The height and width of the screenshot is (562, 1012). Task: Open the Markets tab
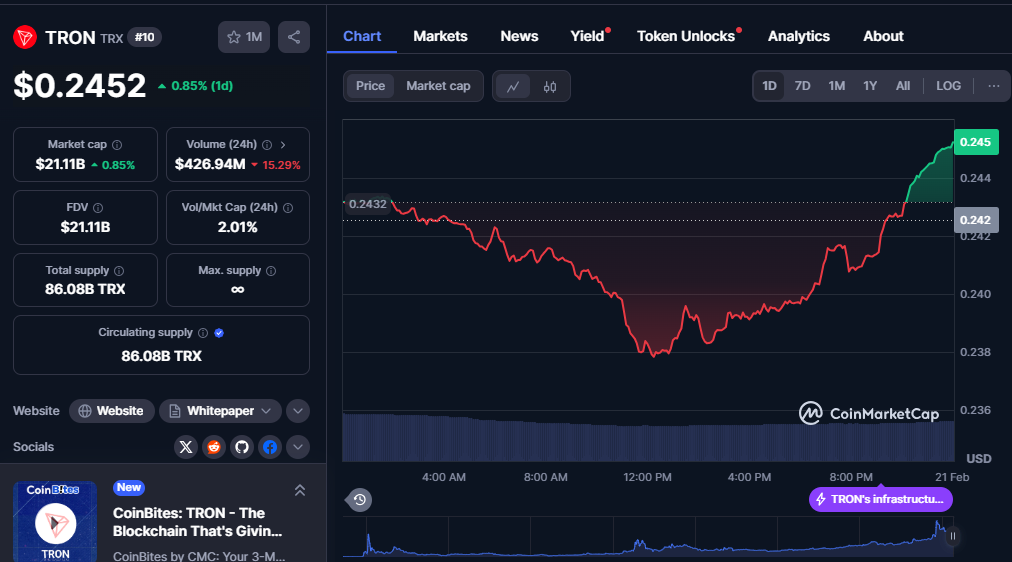click(440, 36)
